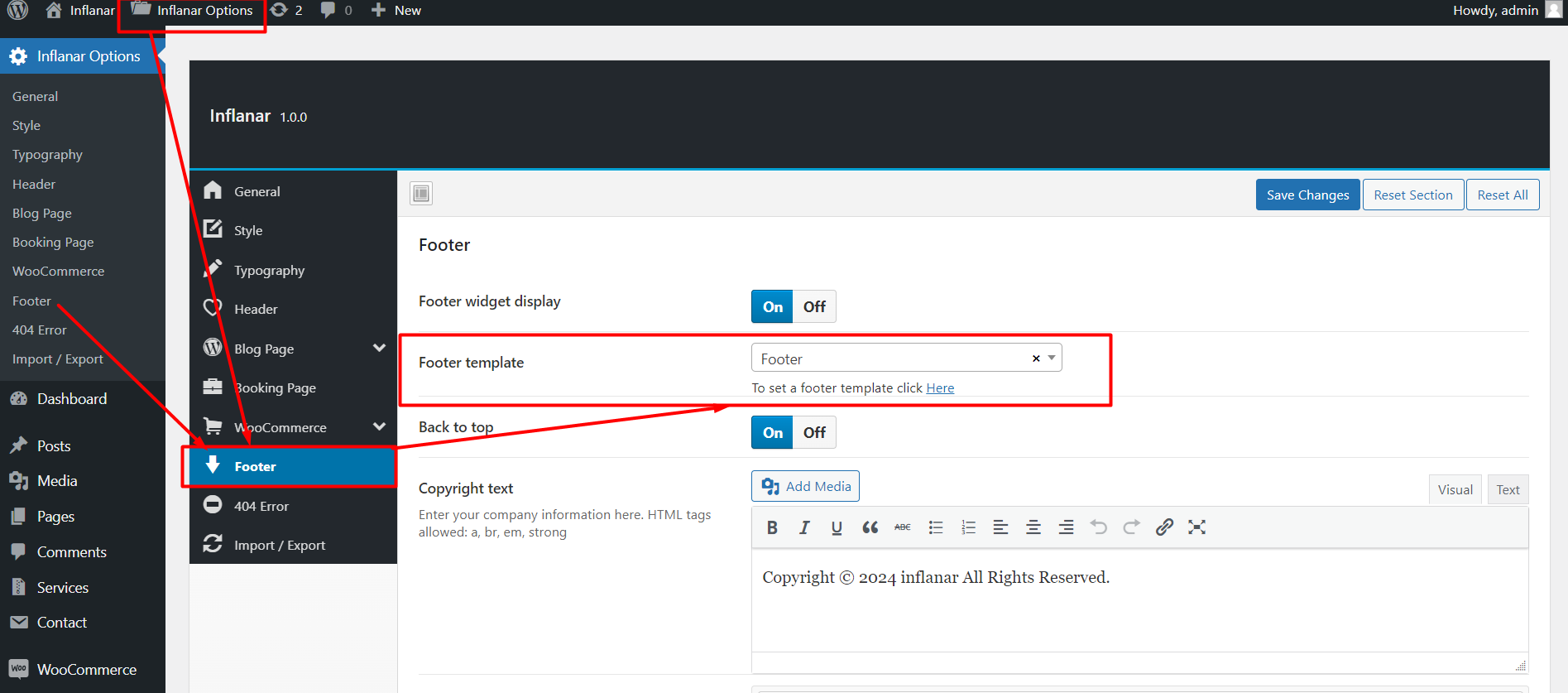This screenshot has width=1568, height=693.
Task: Grab the editor resize handle
Action: point(1521,665)
